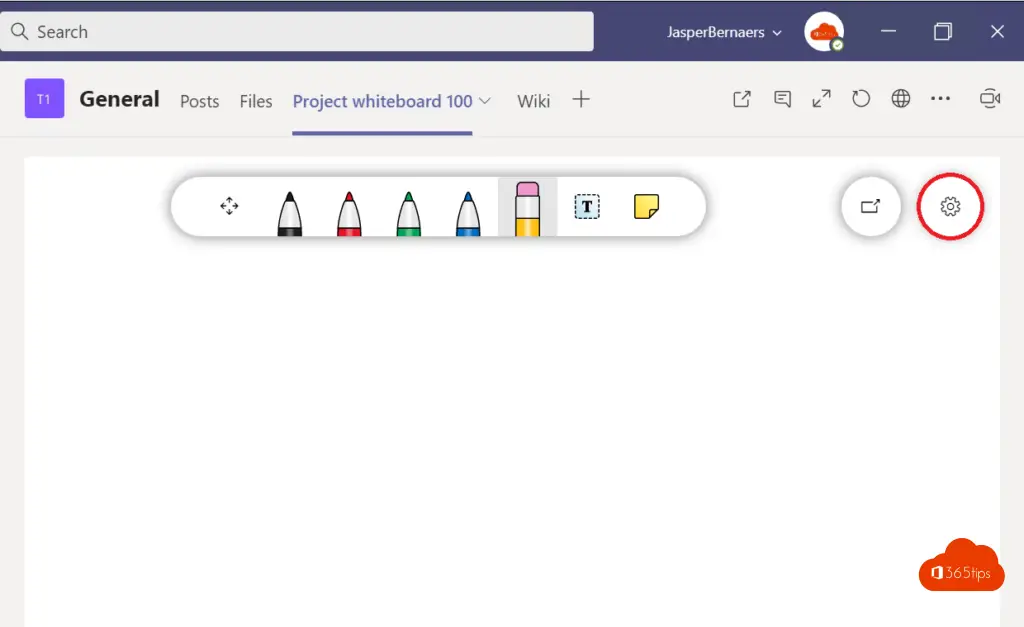1024x627 pixels.
Task: Switch to the Posts tab
Action: click(x=199, y=101)
